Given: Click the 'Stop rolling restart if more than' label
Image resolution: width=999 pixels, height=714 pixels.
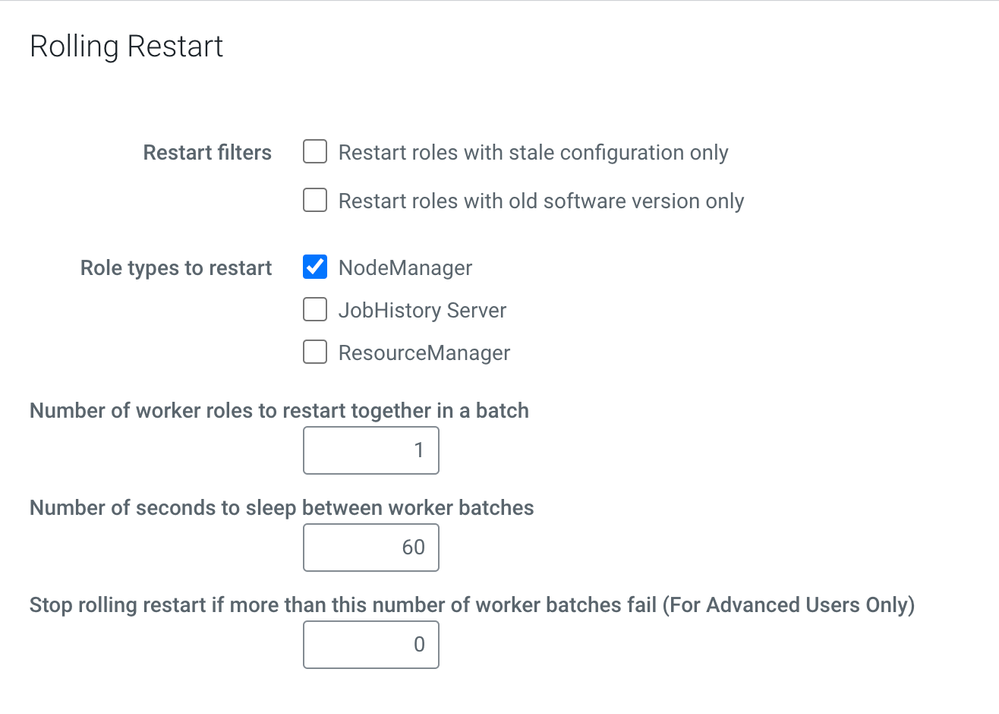Looking at the screenshot, I should 343,605.
